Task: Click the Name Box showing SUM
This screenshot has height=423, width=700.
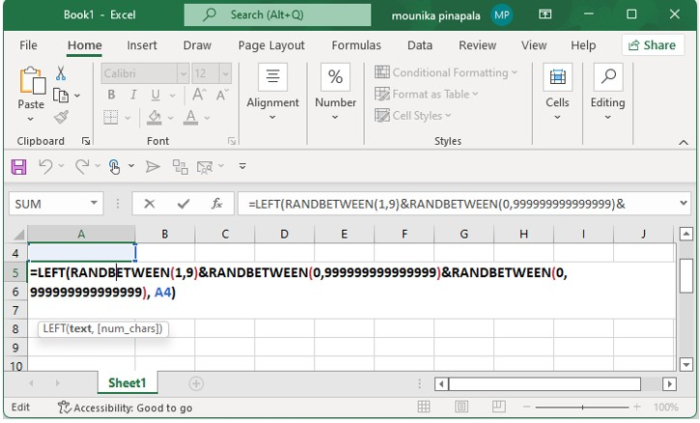Action: coord(49,204)
